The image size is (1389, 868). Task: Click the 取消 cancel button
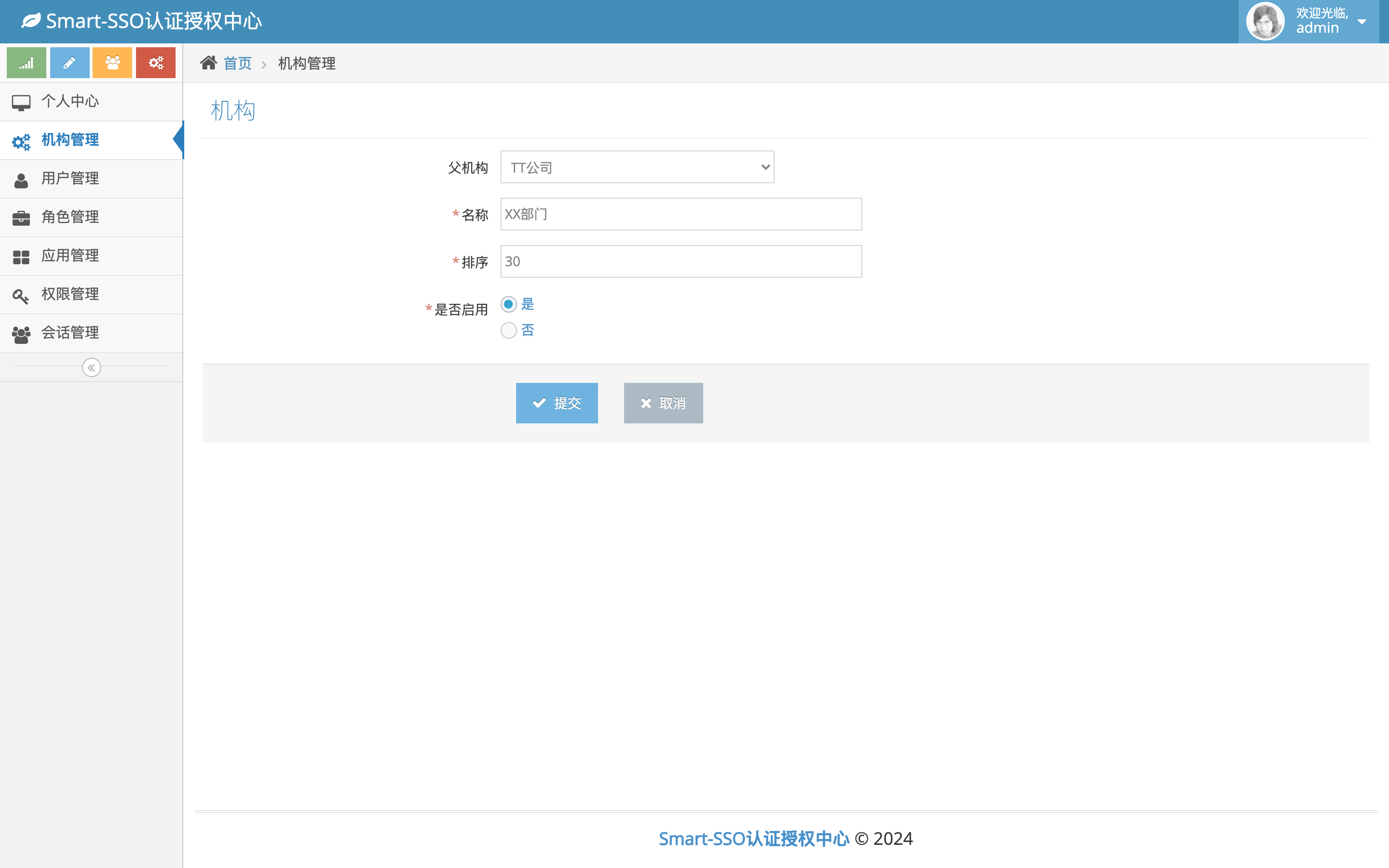663,403
